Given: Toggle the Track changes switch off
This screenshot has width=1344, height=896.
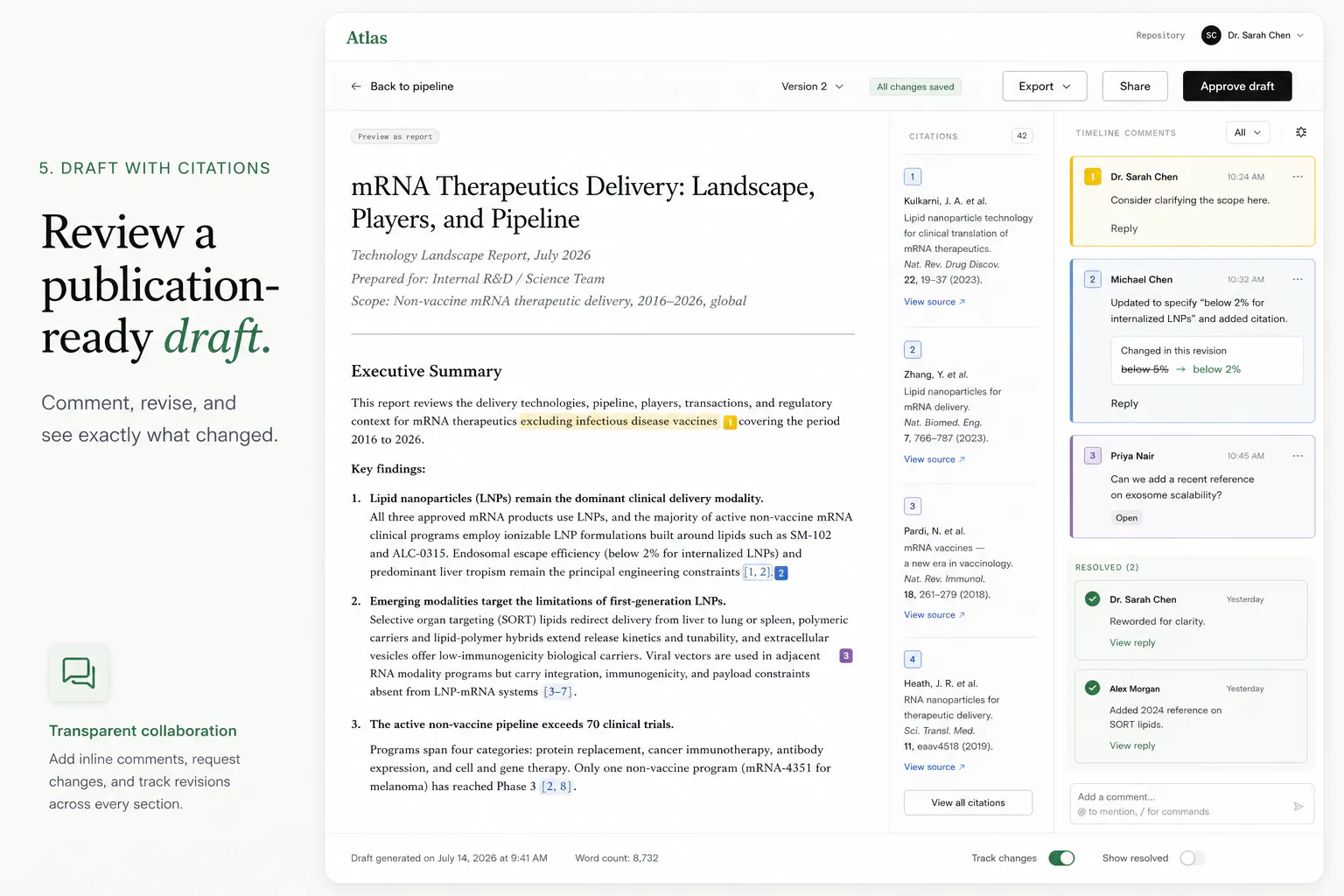Looking at the screenshot, I should [x=1061, y=858].
